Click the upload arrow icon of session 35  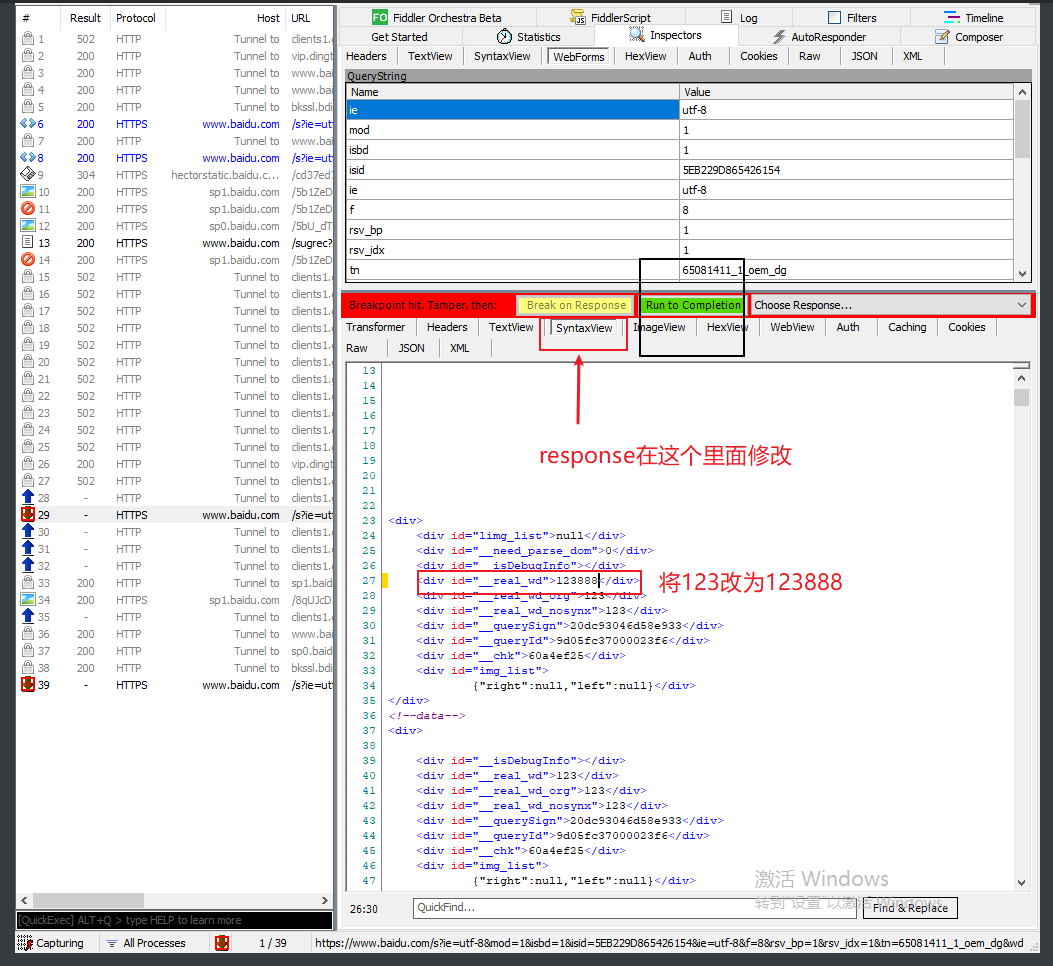[x=28, y=617]
